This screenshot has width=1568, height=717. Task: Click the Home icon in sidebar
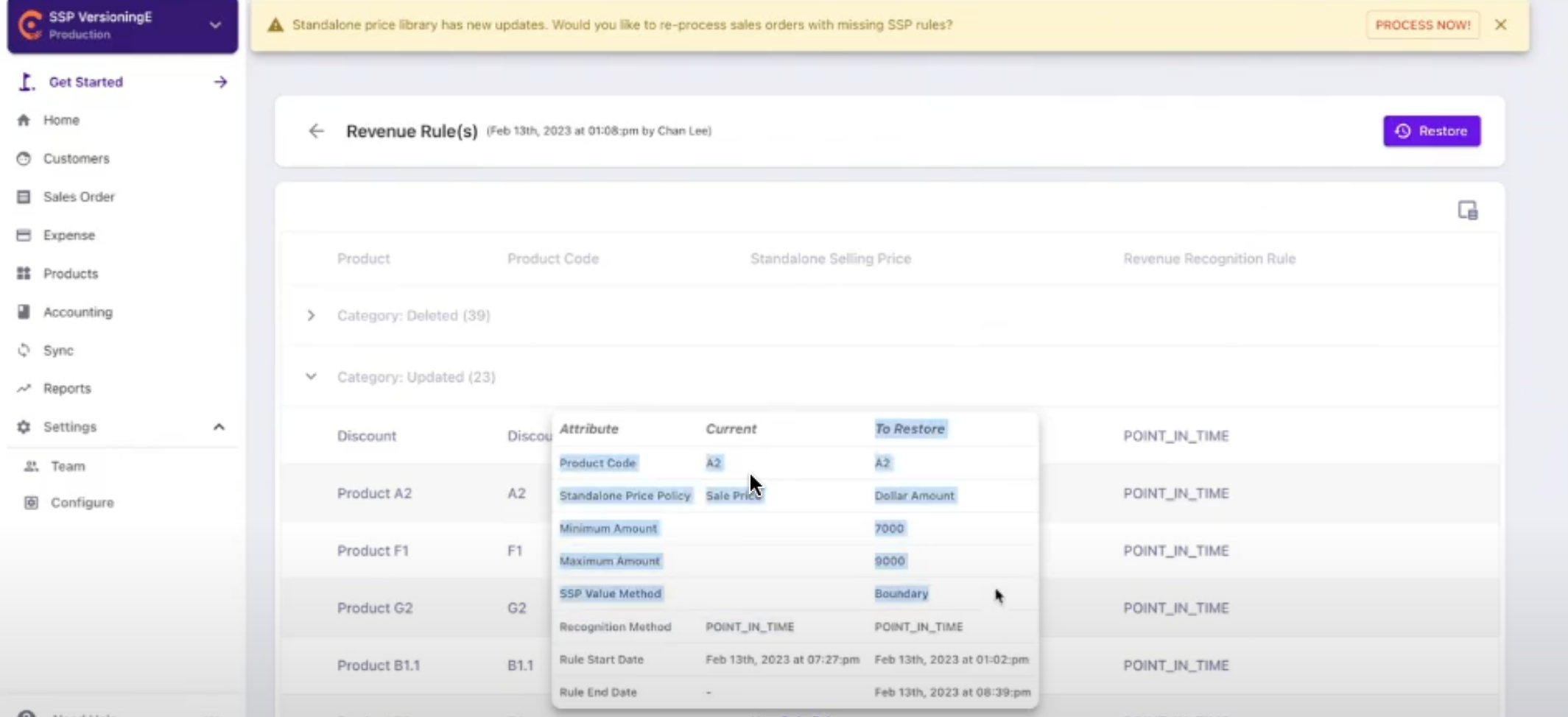tap(24, 120)
